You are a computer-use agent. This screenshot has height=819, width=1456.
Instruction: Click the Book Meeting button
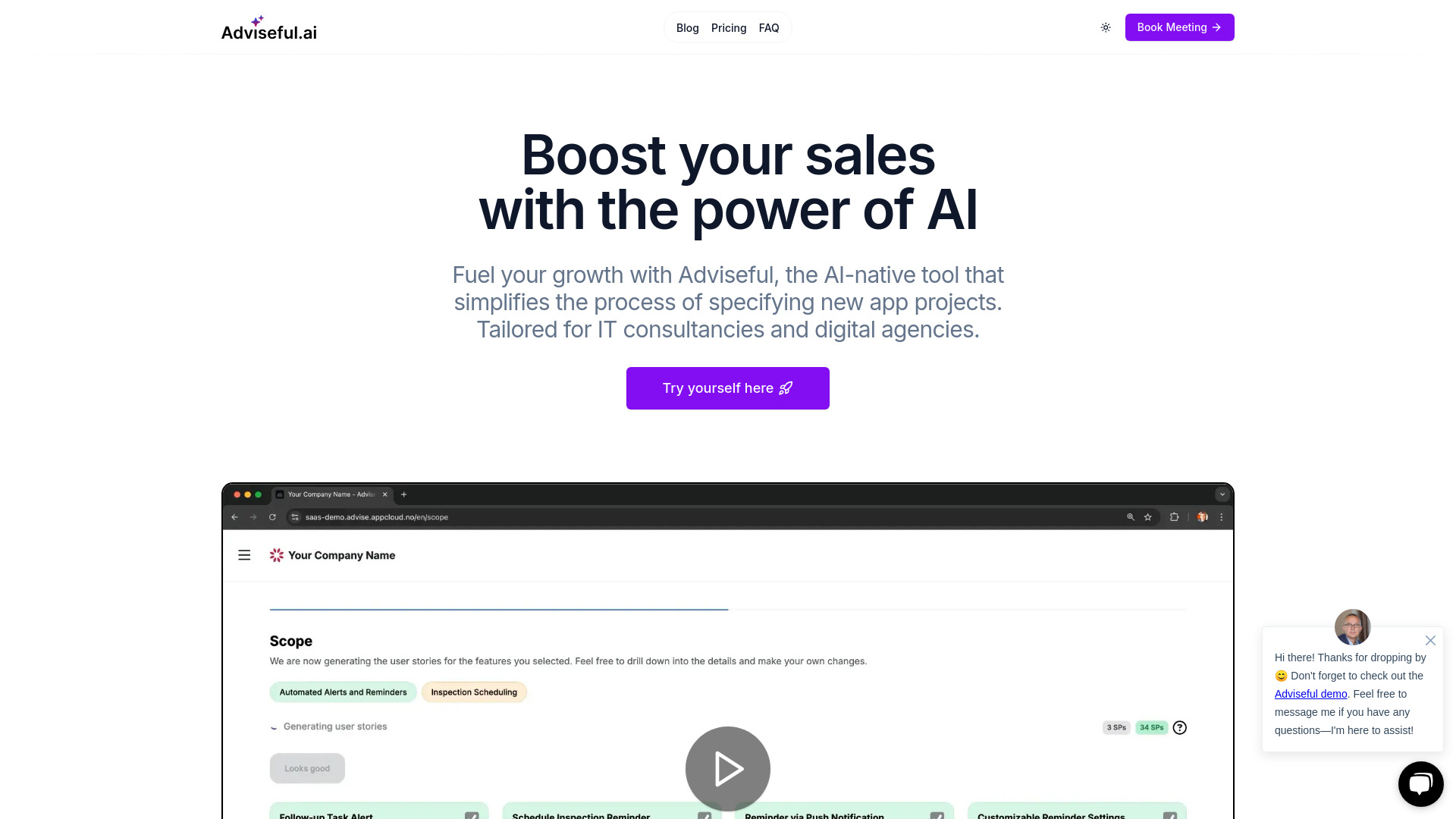tap(1179, 27)
